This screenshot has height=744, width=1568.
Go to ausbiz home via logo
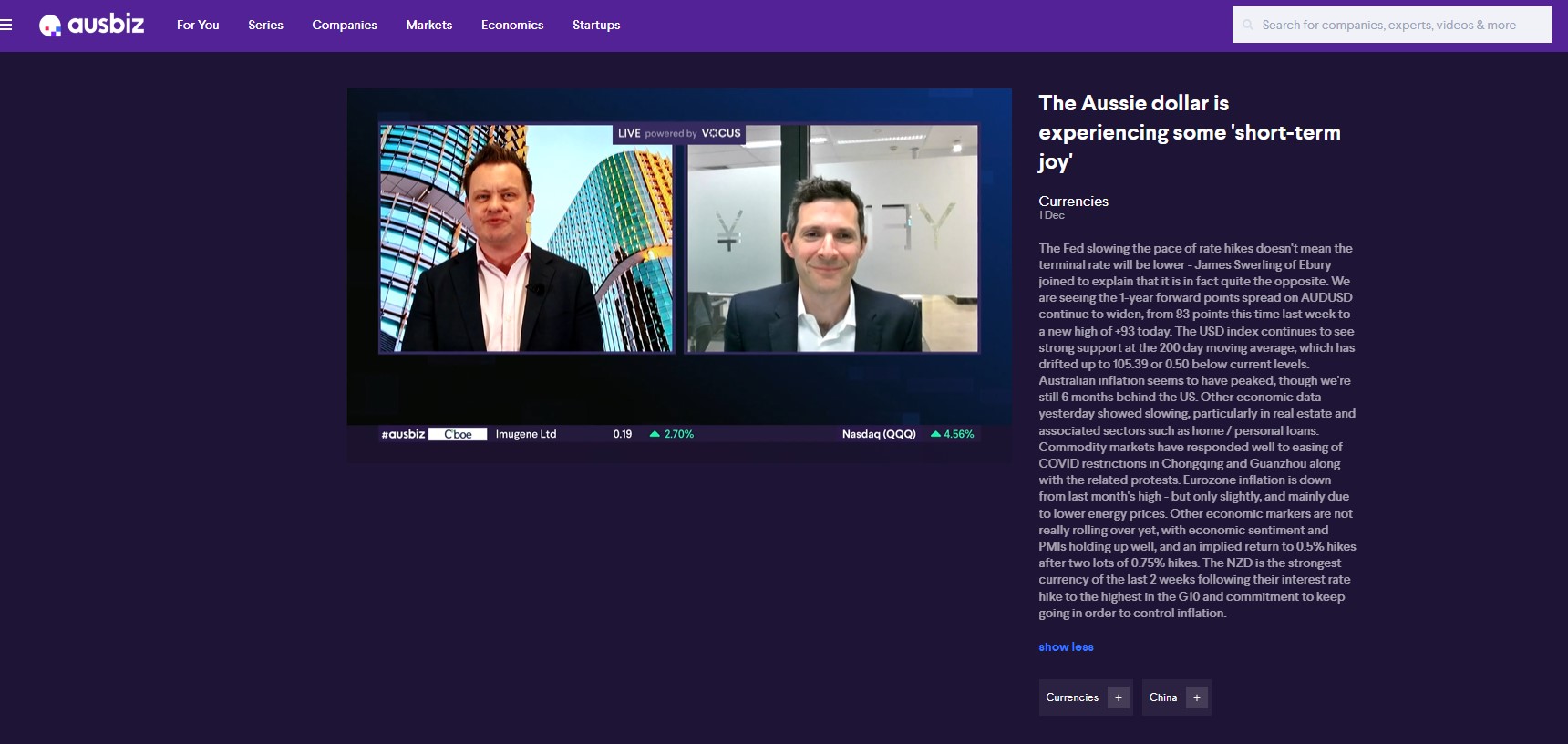point(91,25)
